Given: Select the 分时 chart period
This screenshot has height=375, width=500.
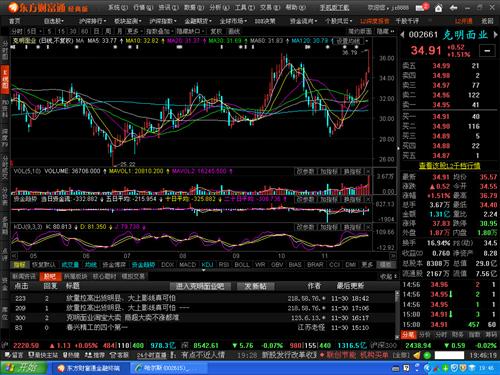Looking at the screenshot, I should click(x=17, y=31).
